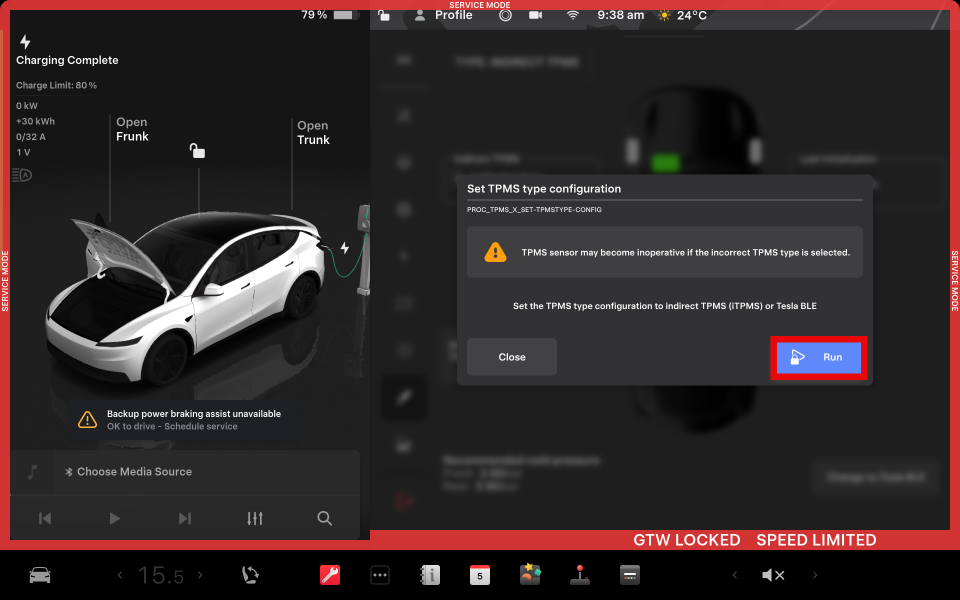Run the TPMS type configuration routine

pos(819,358)
